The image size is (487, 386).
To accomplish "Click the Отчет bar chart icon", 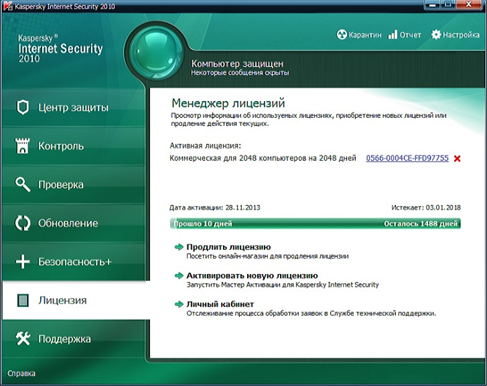I will pyautogui.click(x=393, y=34).
